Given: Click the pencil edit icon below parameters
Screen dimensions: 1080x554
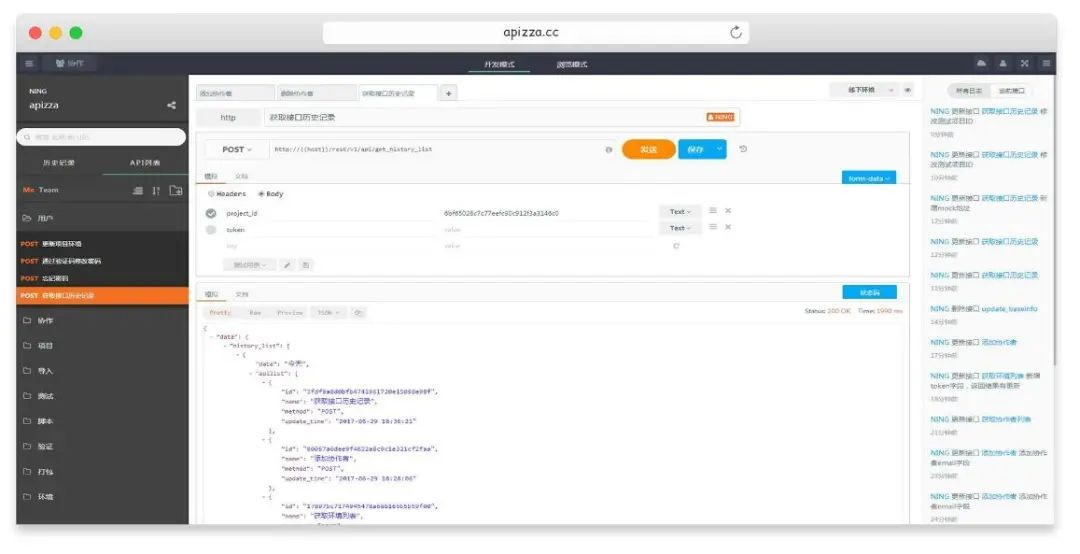Looking at the screenshot, I should point(287,265).
